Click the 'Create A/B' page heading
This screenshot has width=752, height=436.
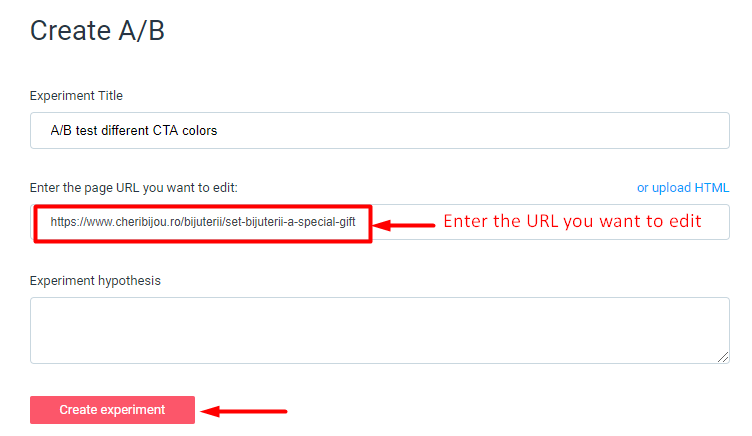click(x=97, y=31)
